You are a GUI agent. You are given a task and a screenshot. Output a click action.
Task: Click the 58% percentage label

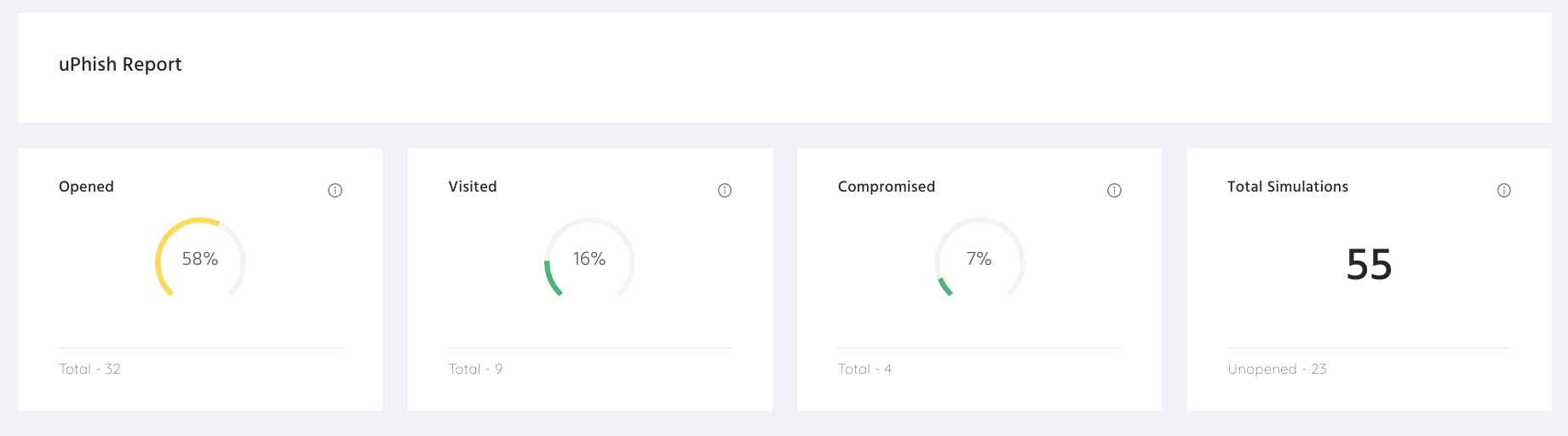[x=200, y=259]
